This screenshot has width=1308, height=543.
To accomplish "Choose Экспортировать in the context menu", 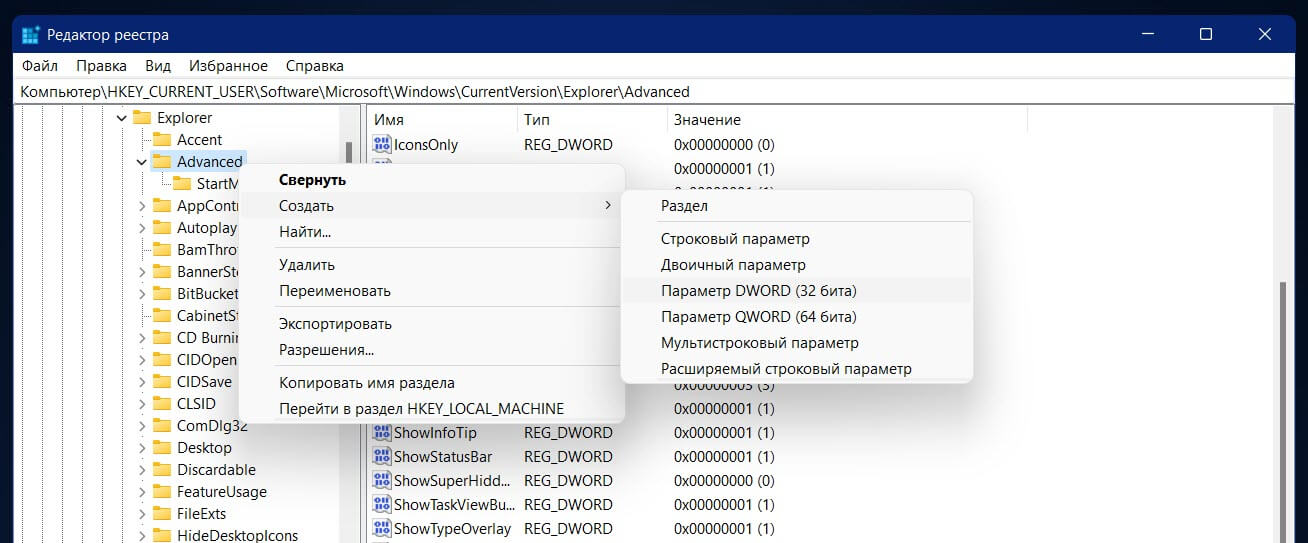I will (x=432, y=324).
